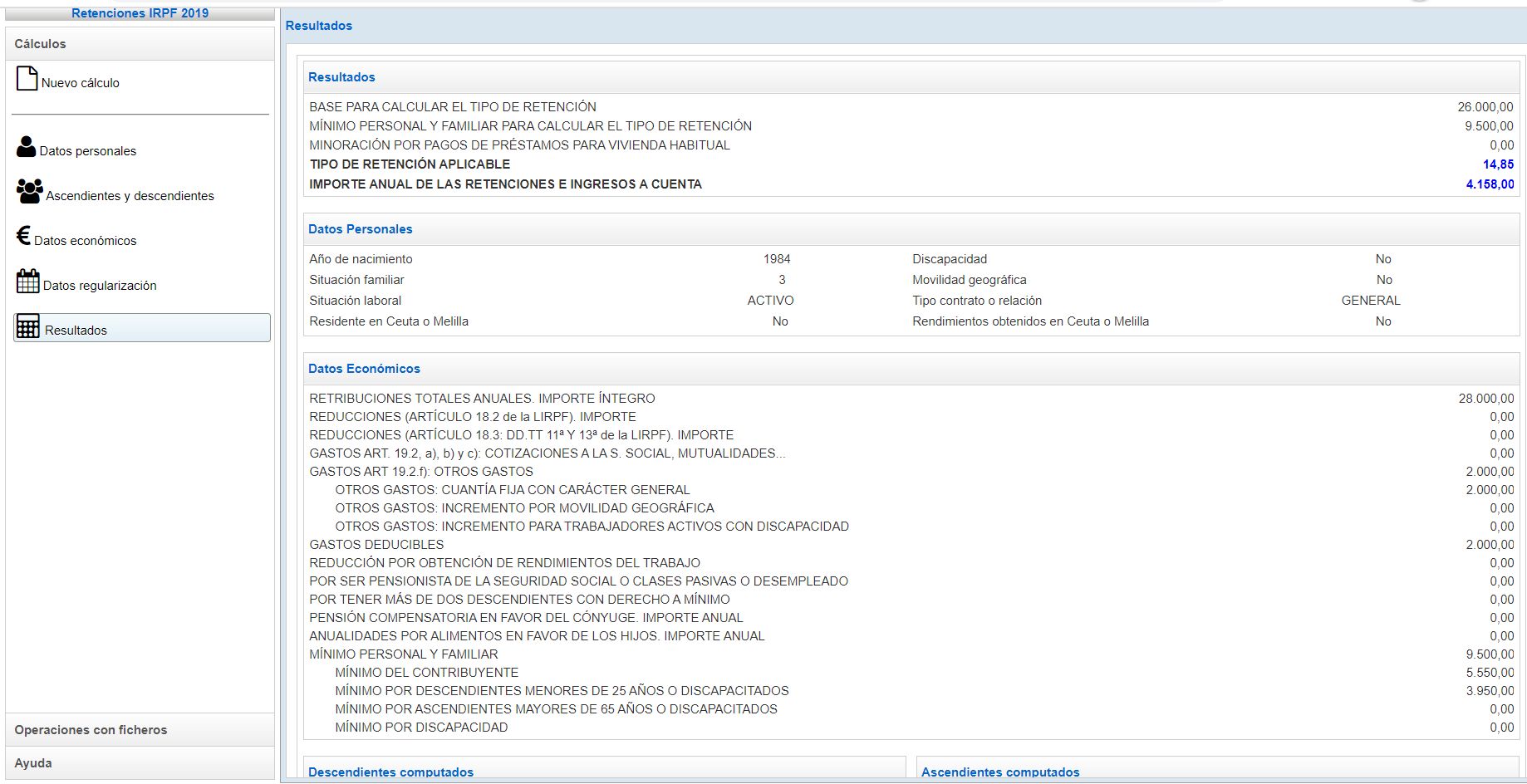Click the Datos Personales panel header
This screenshot has height=784, width=1527.
[361, 229]
